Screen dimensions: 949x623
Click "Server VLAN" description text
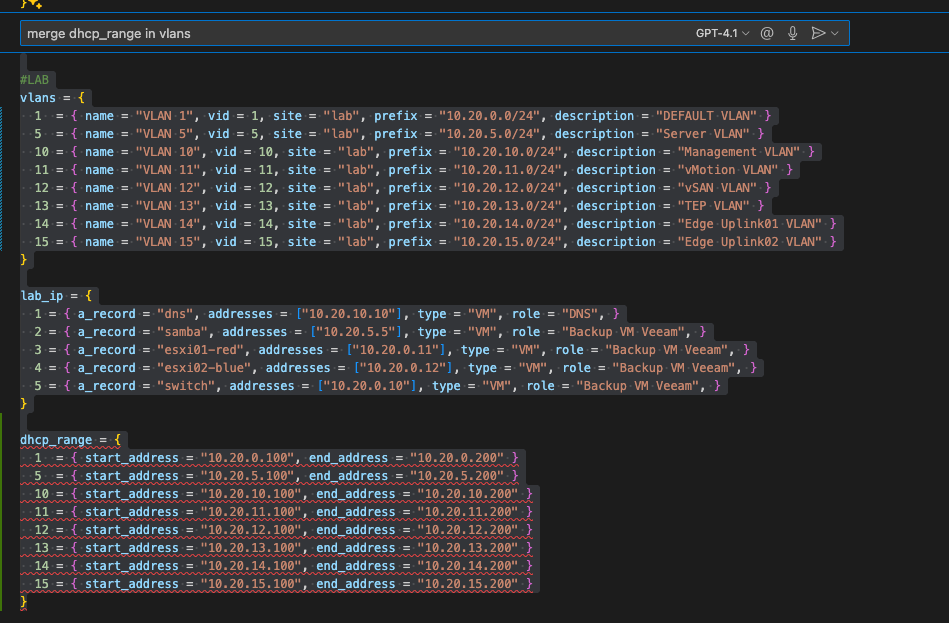click(703, 134)
